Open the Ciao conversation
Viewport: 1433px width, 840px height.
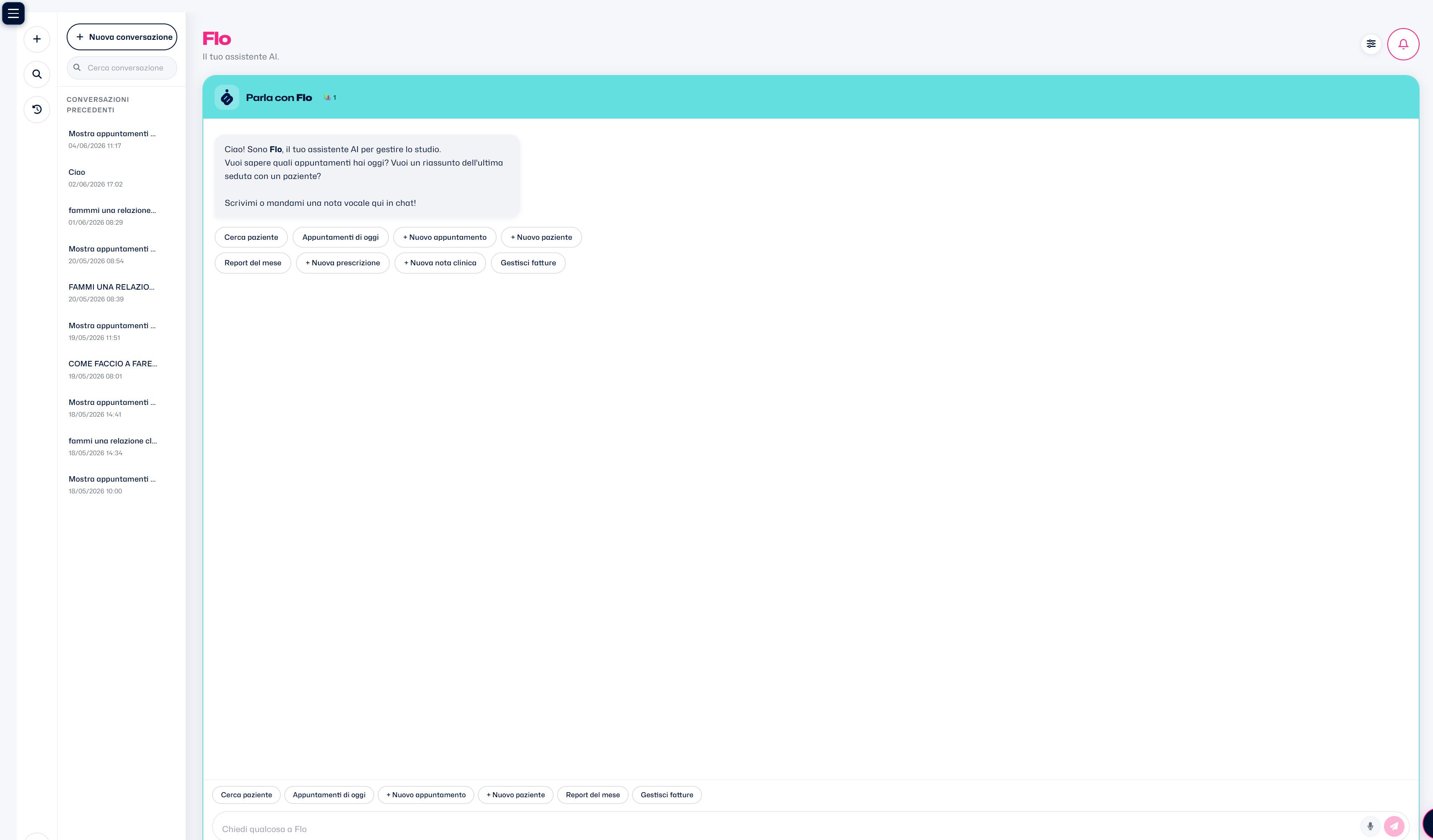click(121, 177)
